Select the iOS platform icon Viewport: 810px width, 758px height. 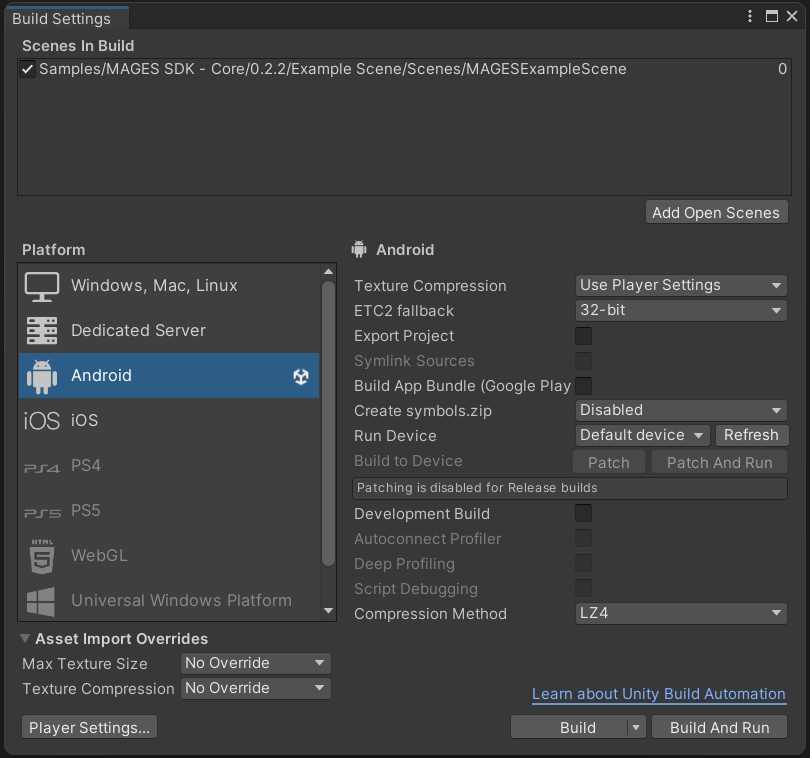41,421
